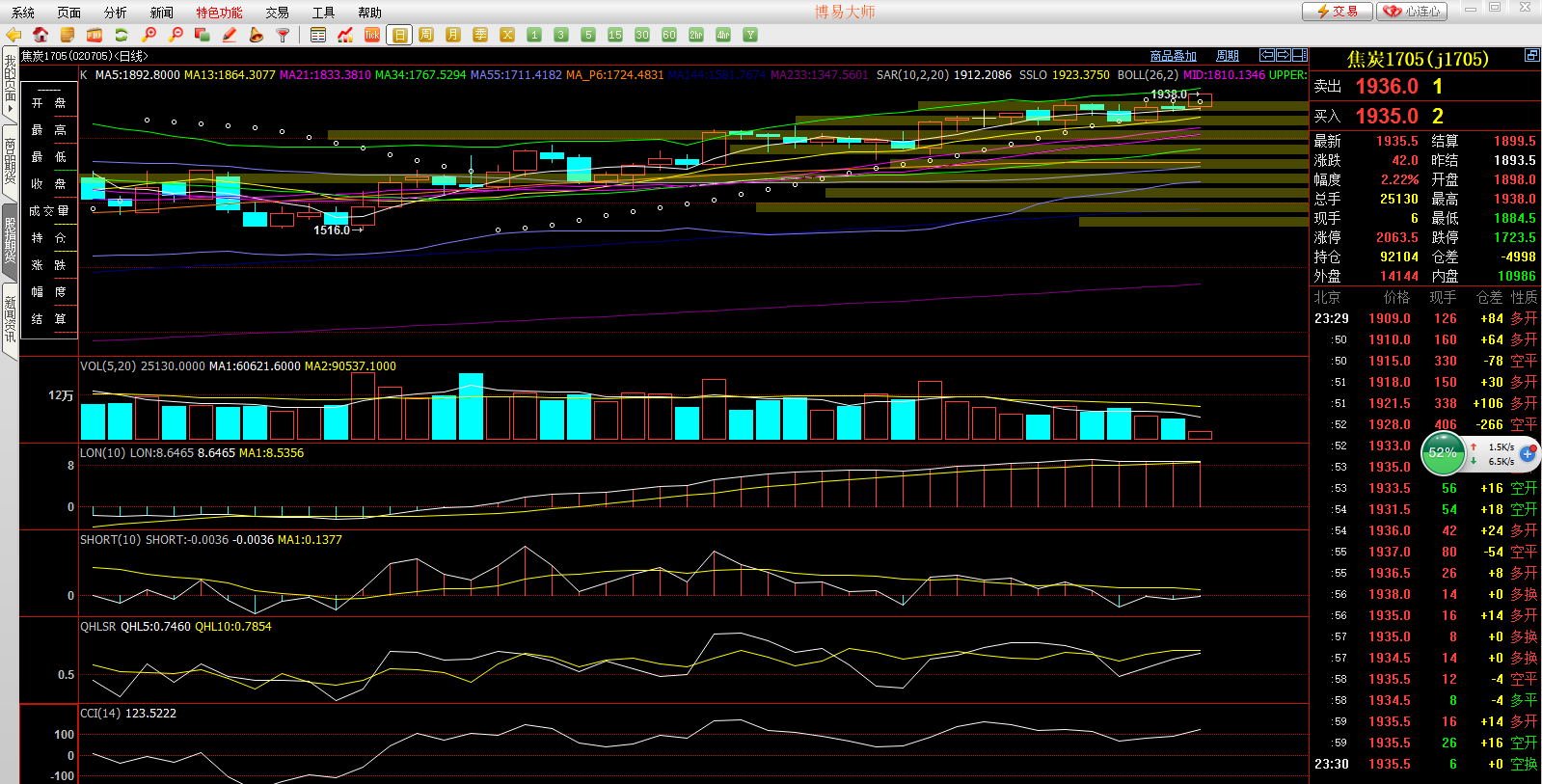Select the daily (日) period
The height and width of the screenshot is (784, 1542).
point(399,35)
